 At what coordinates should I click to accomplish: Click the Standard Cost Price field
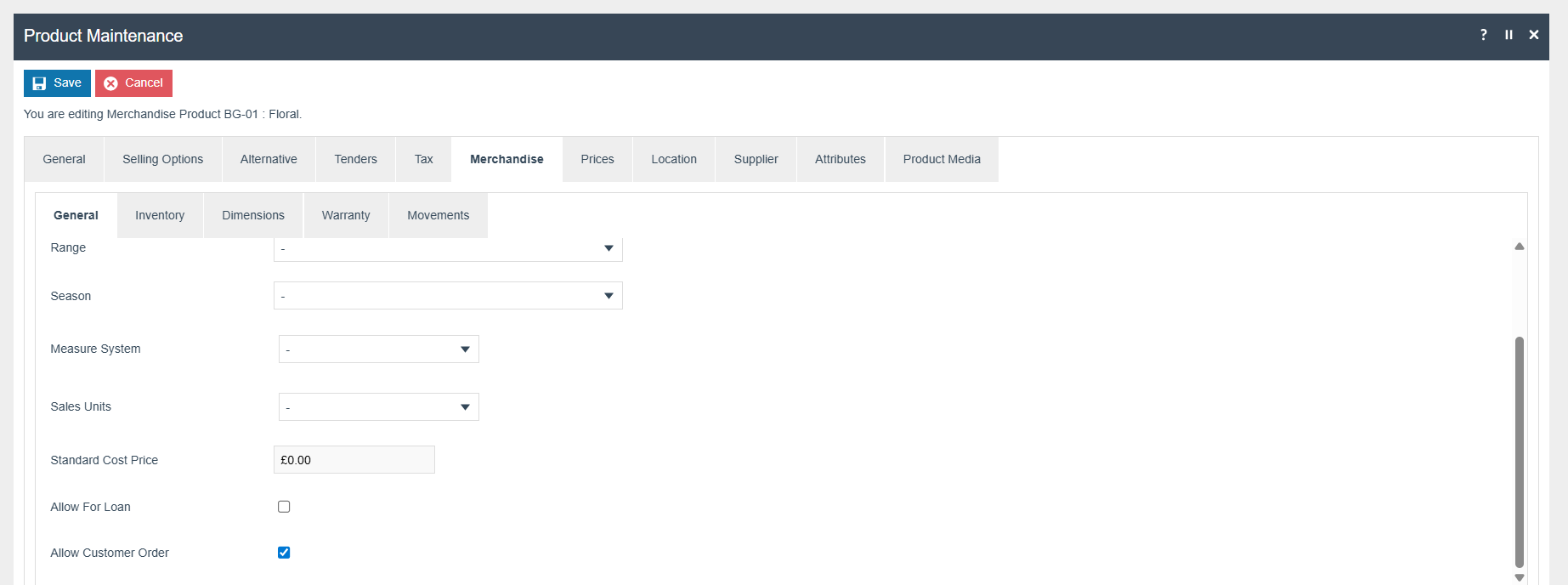[354, 460]
